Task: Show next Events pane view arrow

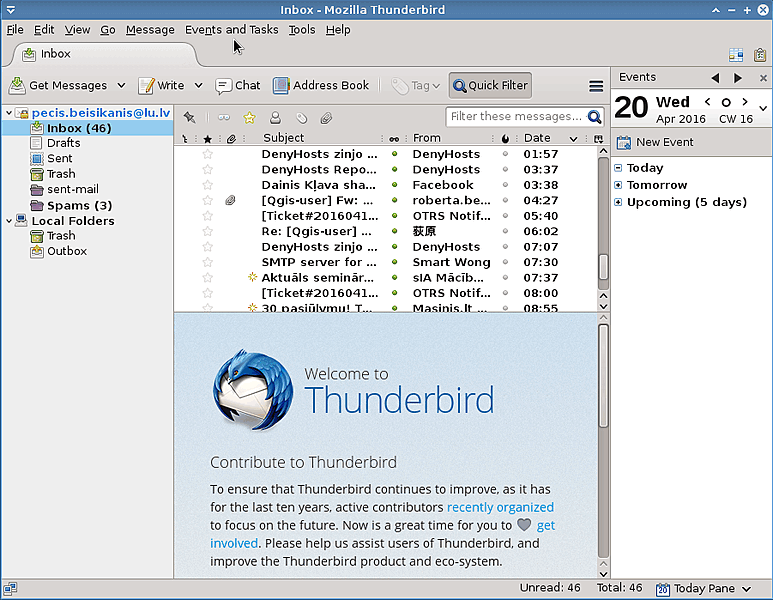Action: 738,78
